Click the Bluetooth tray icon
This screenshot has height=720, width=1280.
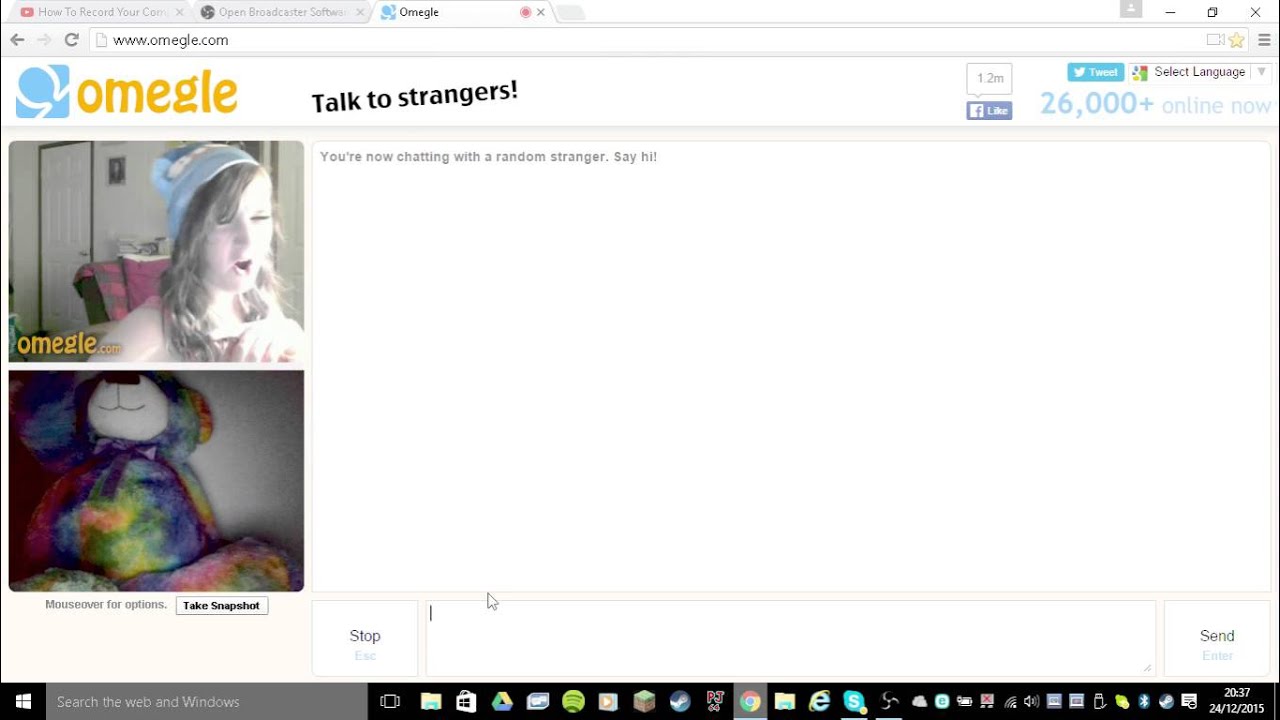tap(1144, 701)
